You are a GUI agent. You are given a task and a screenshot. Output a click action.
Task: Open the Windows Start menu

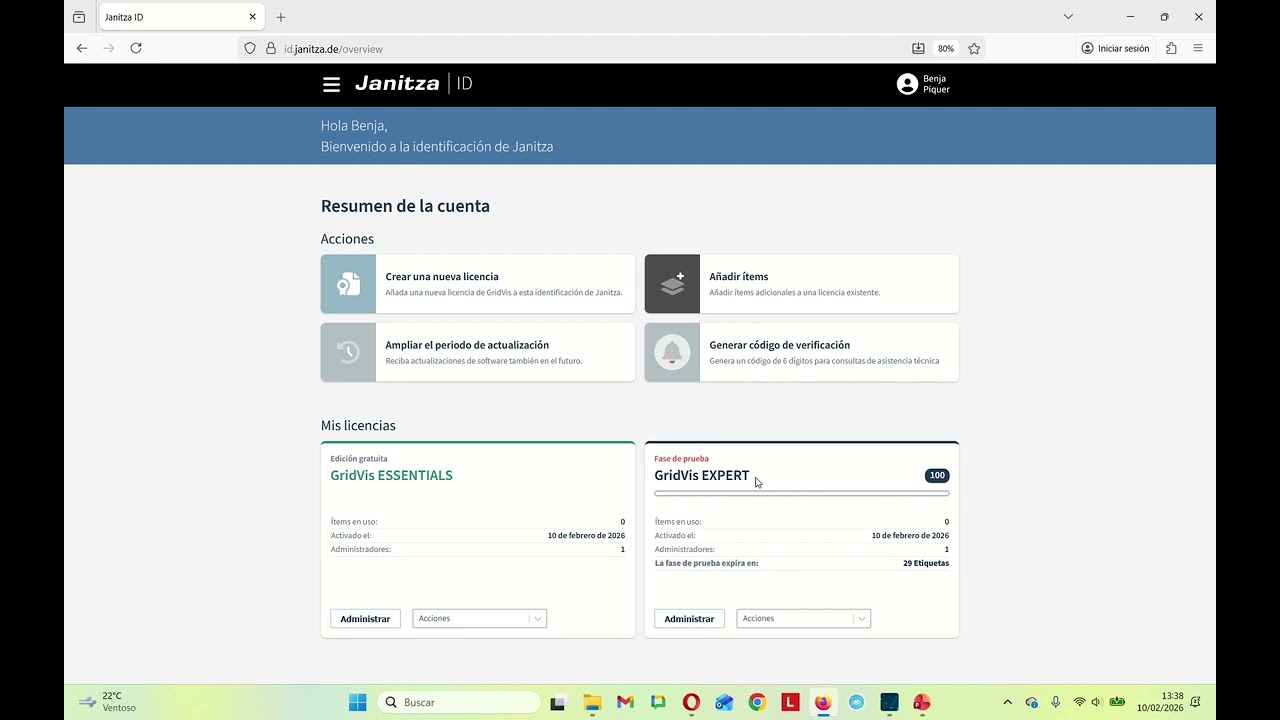(357, 702)
